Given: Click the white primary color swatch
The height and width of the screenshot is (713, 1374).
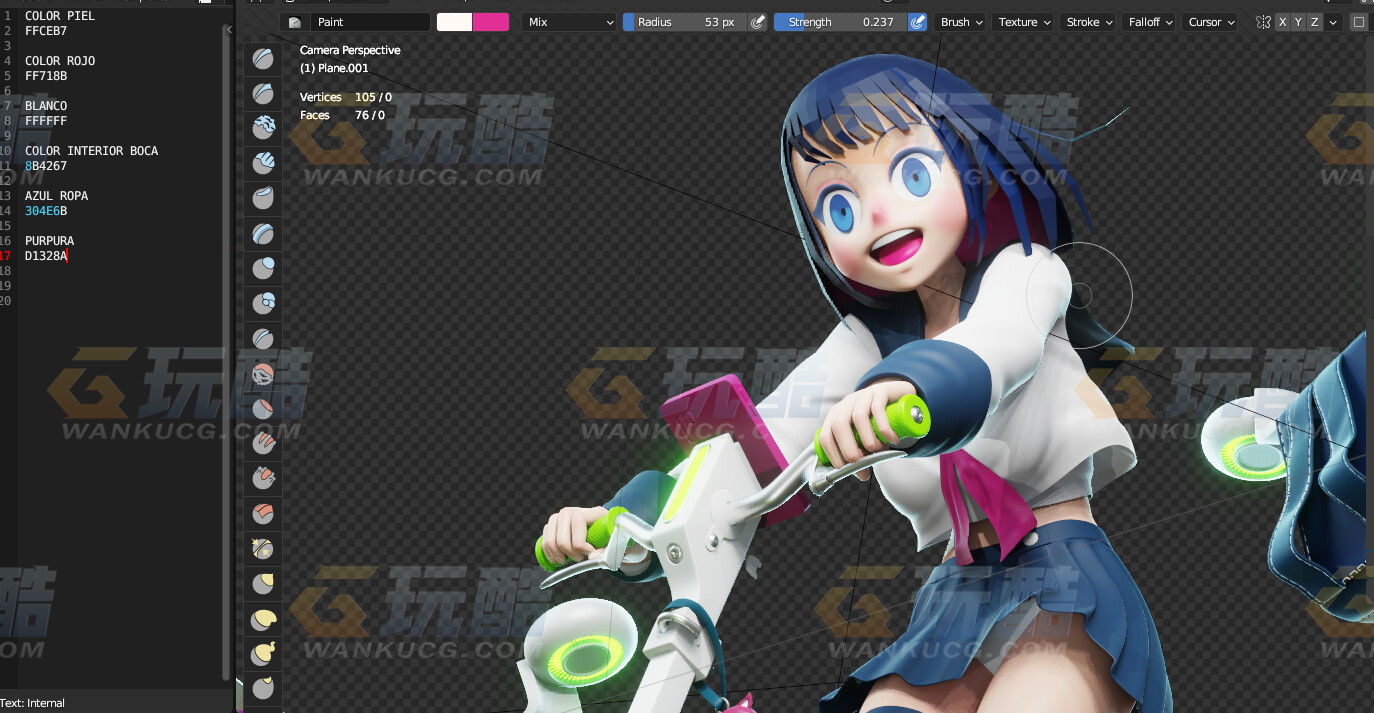Looking at the screenshot, I should [x=454, y=22].
